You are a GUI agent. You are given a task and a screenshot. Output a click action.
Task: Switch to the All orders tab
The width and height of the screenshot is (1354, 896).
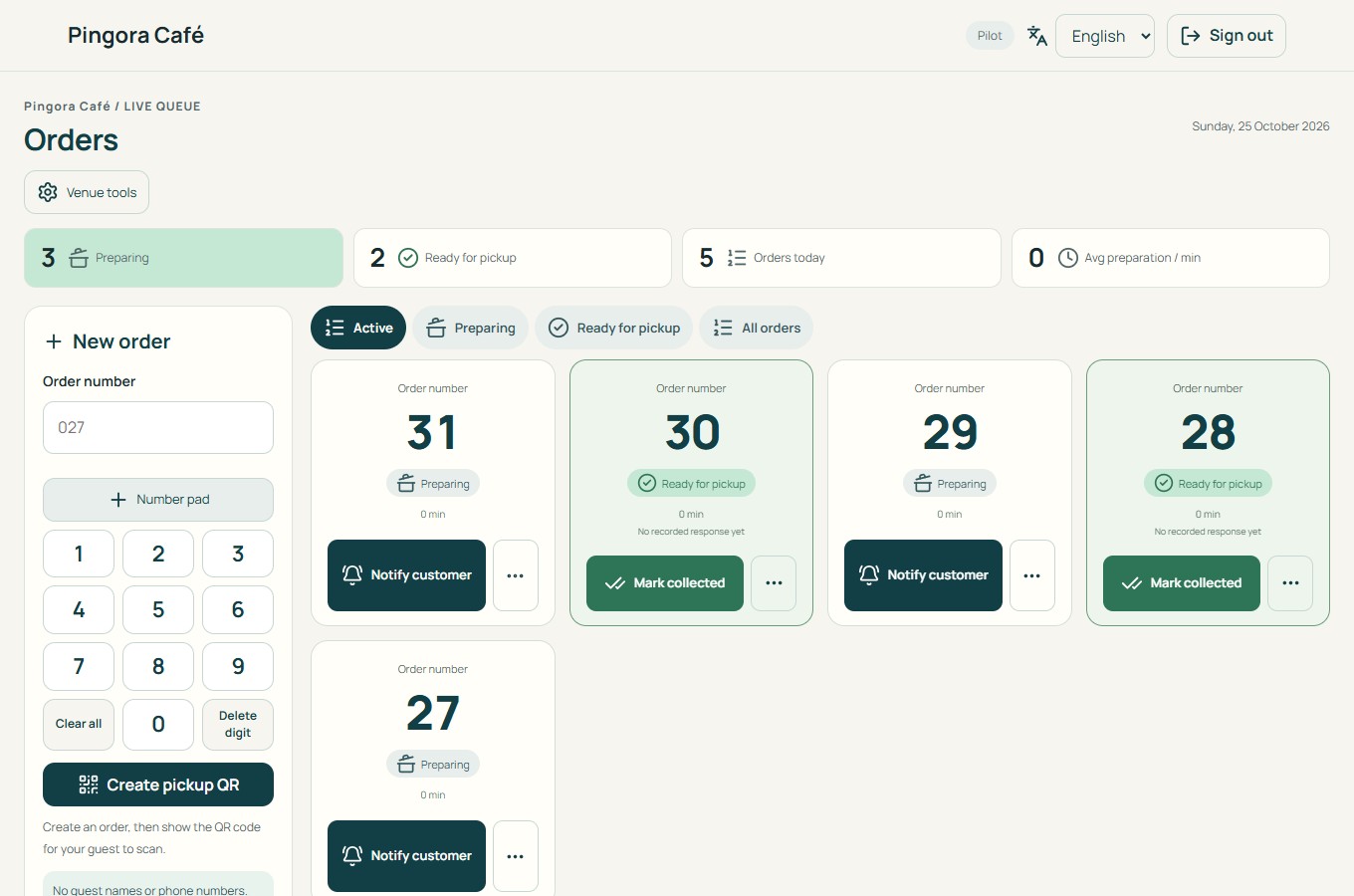click(757, 328)
